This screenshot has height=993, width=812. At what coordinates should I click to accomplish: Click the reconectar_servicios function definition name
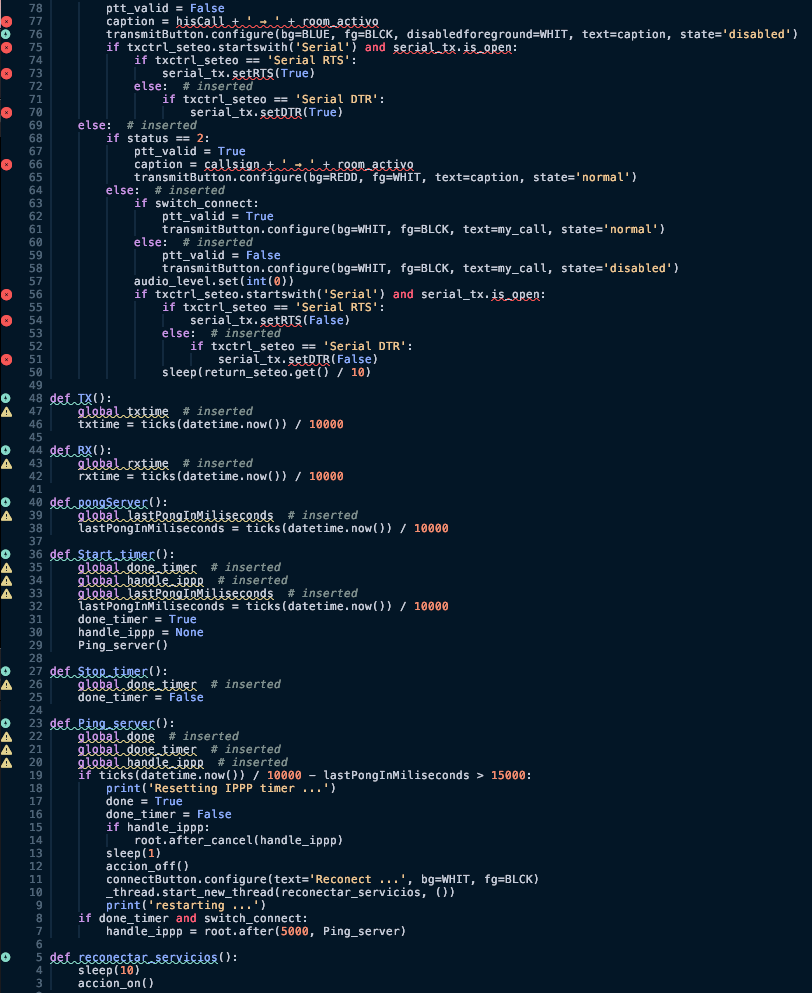coord(148,958)
